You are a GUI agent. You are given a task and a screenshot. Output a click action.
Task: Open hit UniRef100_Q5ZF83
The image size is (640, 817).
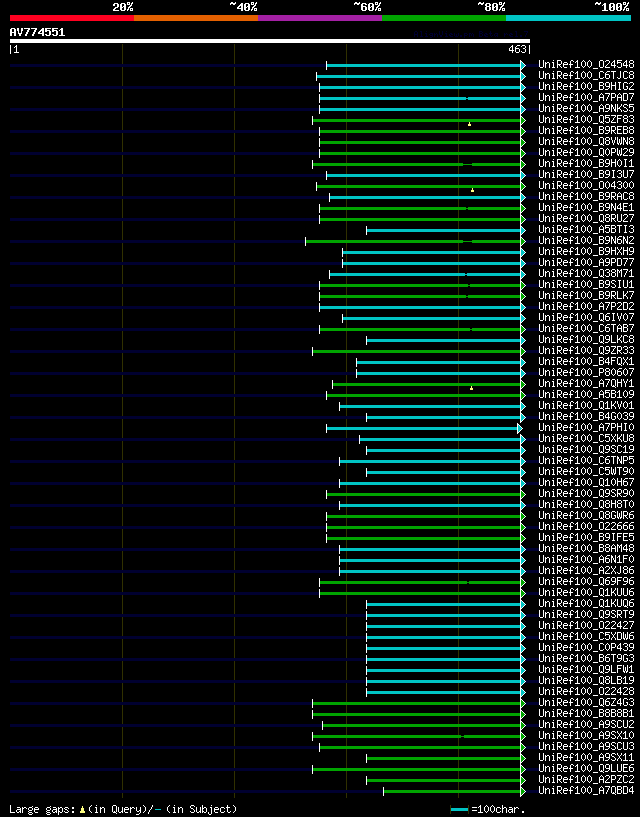click(x=586, y=119)
